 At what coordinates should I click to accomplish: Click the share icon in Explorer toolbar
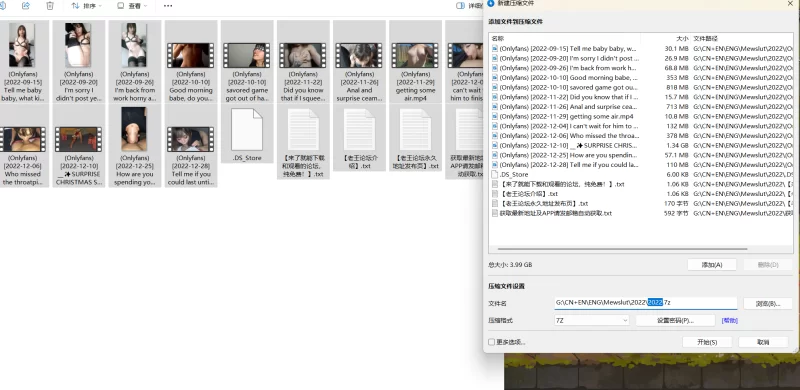click(x=26, y=6)
